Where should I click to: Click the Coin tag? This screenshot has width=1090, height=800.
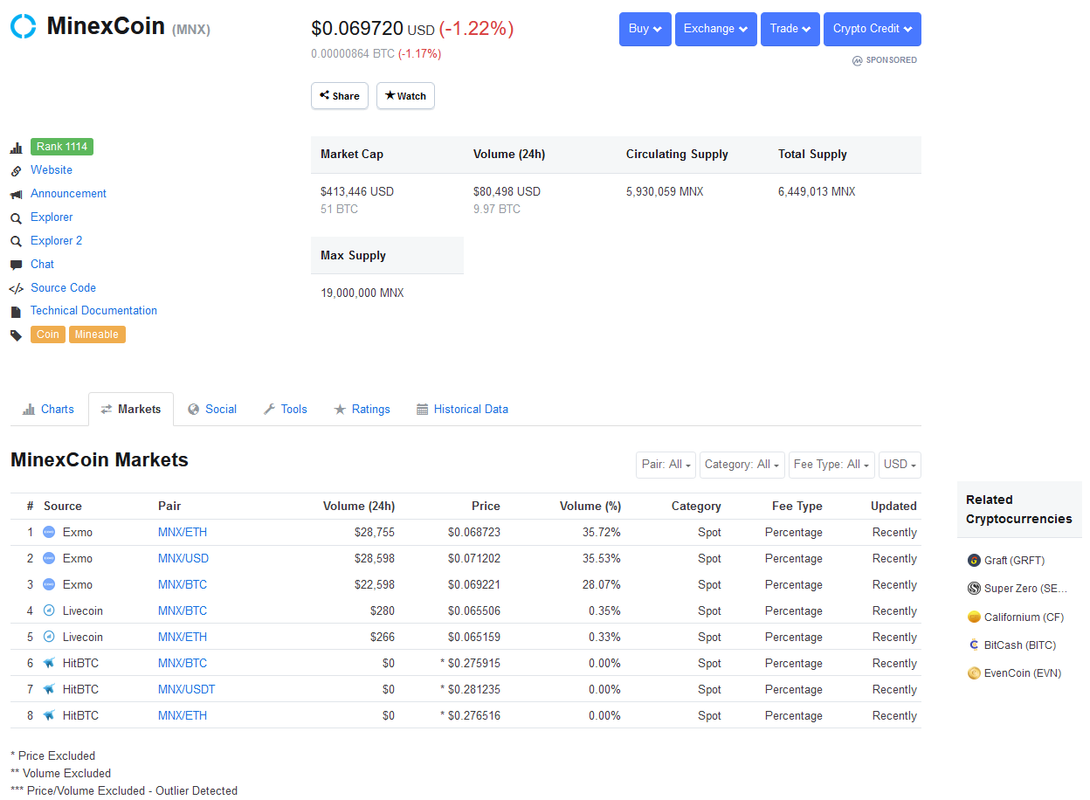[48, 335]
